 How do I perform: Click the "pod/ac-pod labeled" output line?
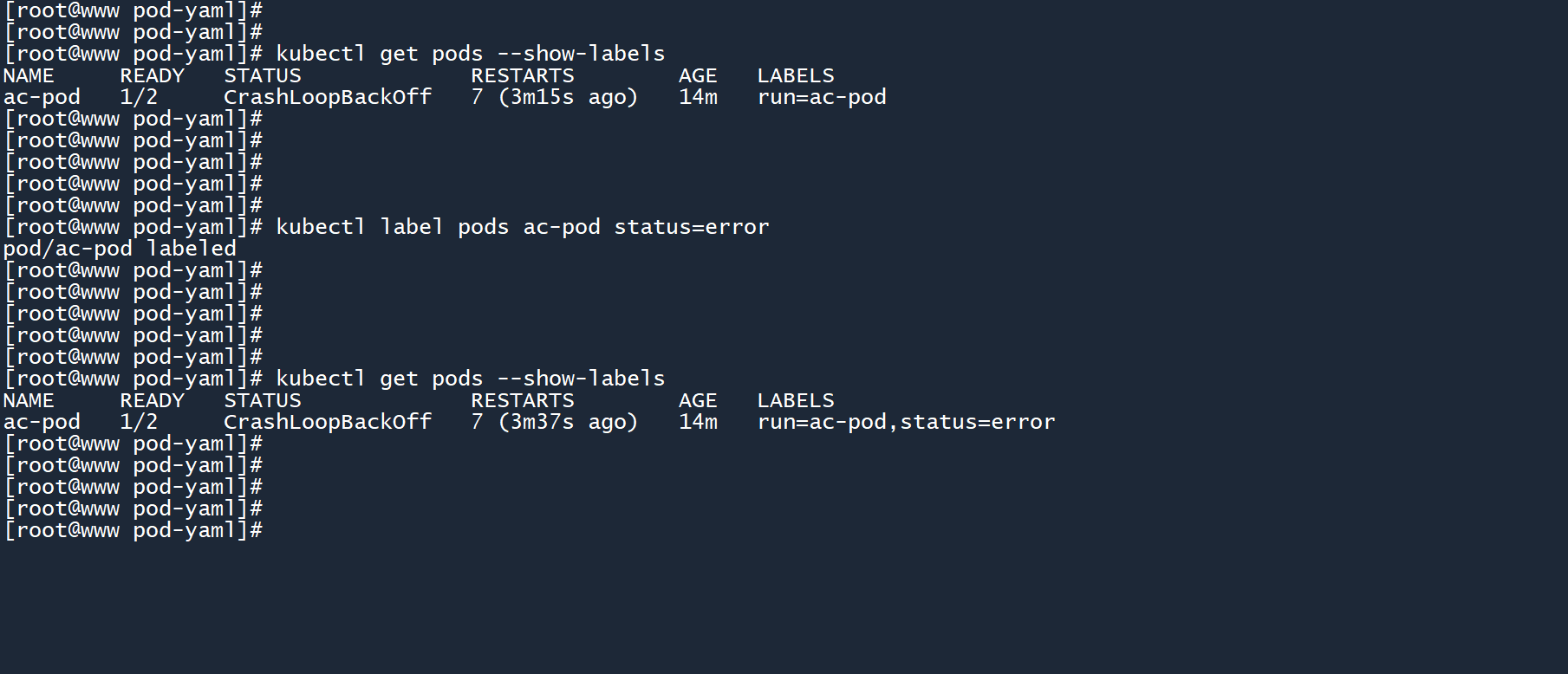pyautogui.click(x=120, y=250)
